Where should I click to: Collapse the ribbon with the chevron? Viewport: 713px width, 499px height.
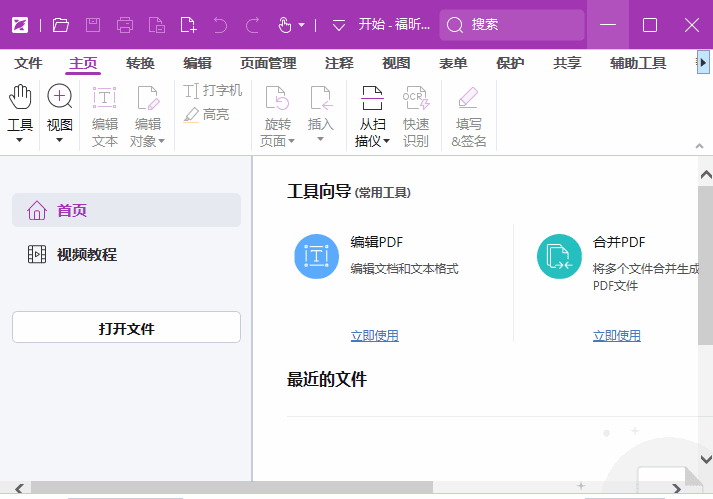click(x=700, y=146)
